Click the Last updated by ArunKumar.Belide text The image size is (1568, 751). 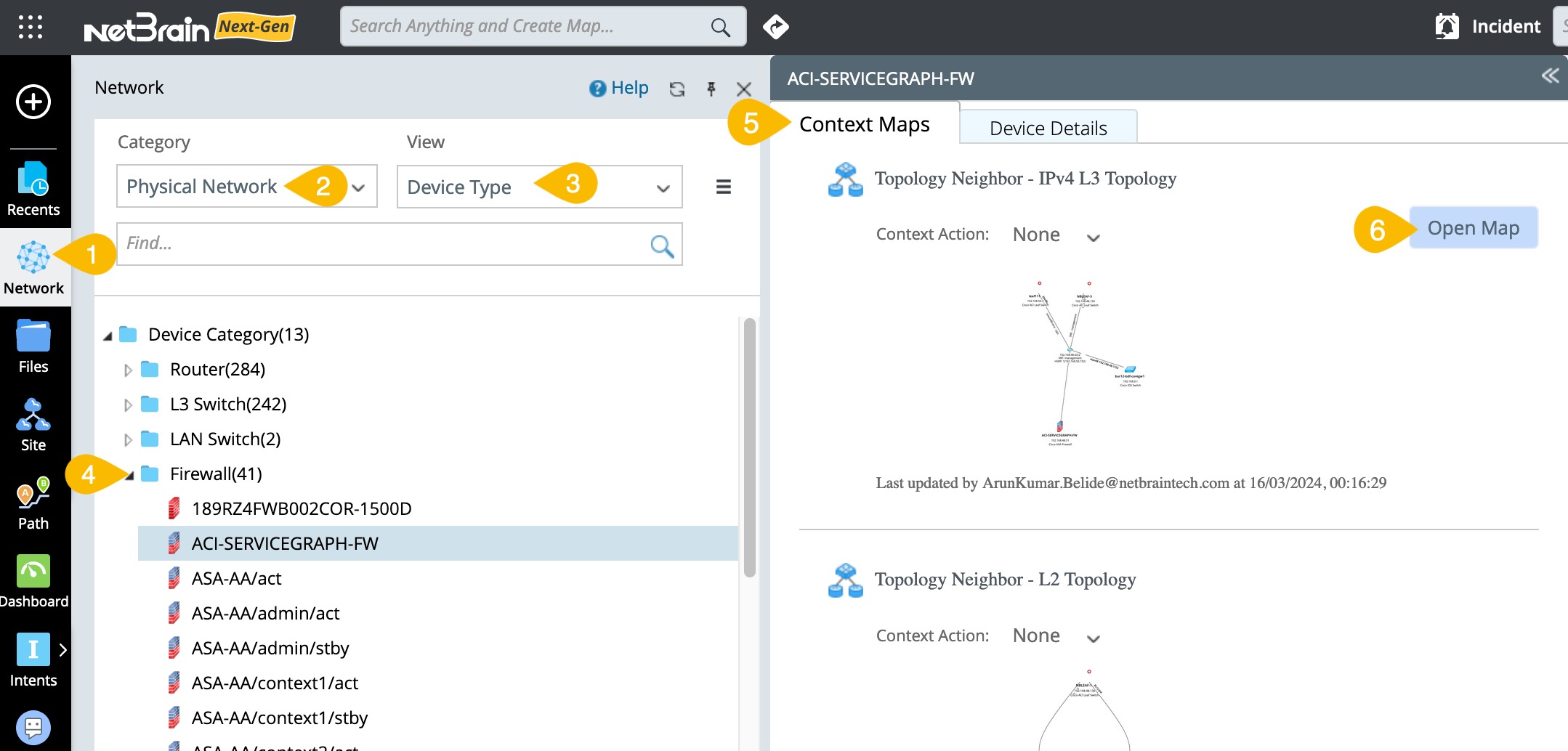1131,483
